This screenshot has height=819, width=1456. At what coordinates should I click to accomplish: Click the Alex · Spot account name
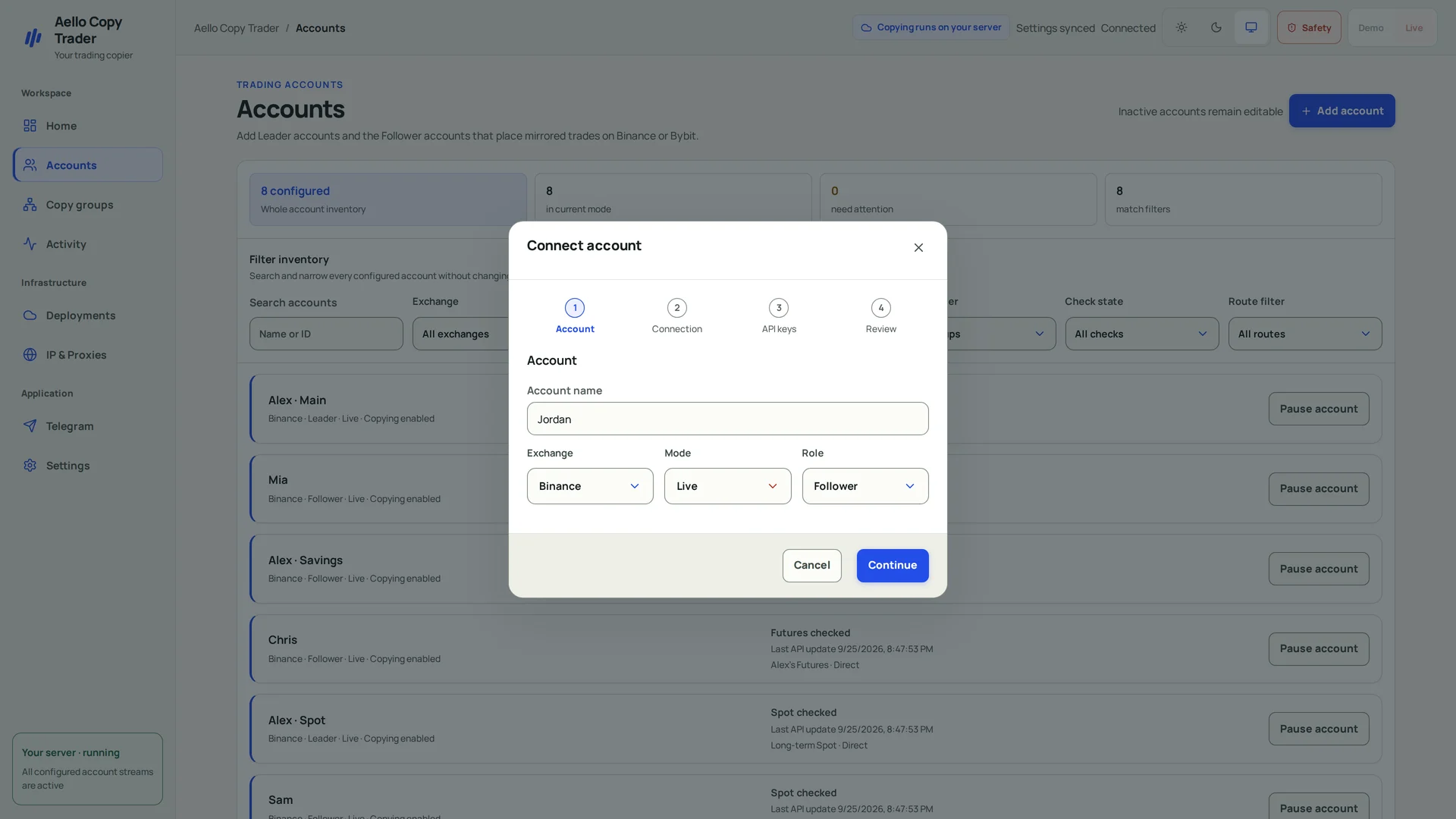coord(297,720)
